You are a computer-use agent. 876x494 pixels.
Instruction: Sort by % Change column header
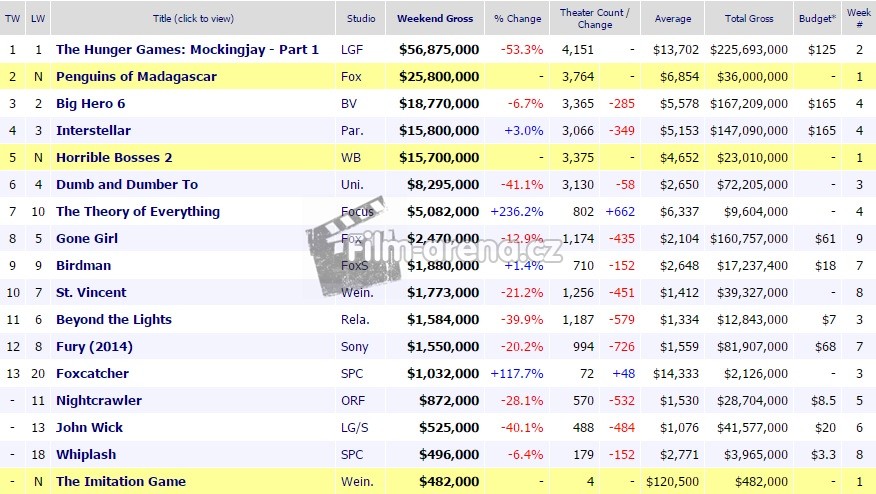click(518, 18)
